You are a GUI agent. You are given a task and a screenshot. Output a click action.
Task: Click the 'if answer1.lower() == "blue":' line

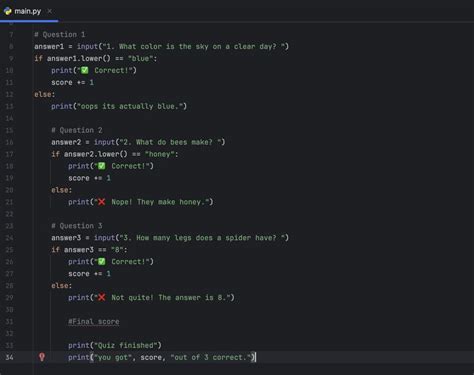95,58
